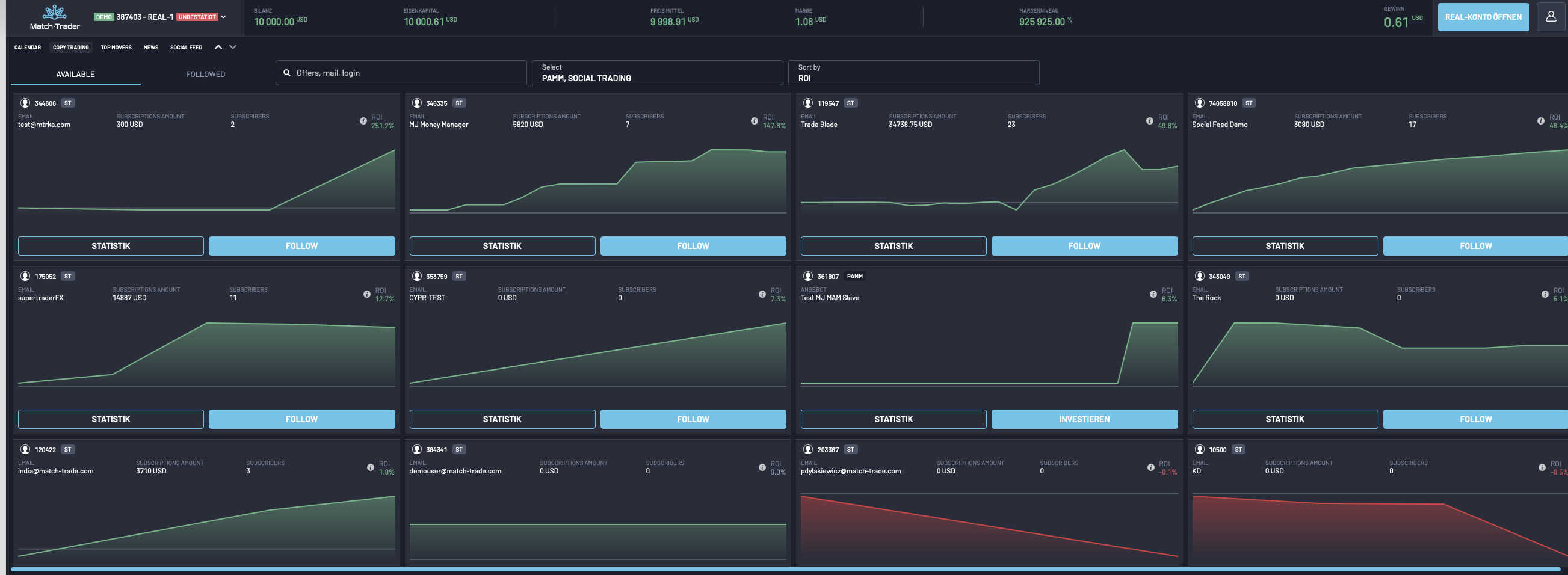Click avatar icon of account 361807

(807, 276)
